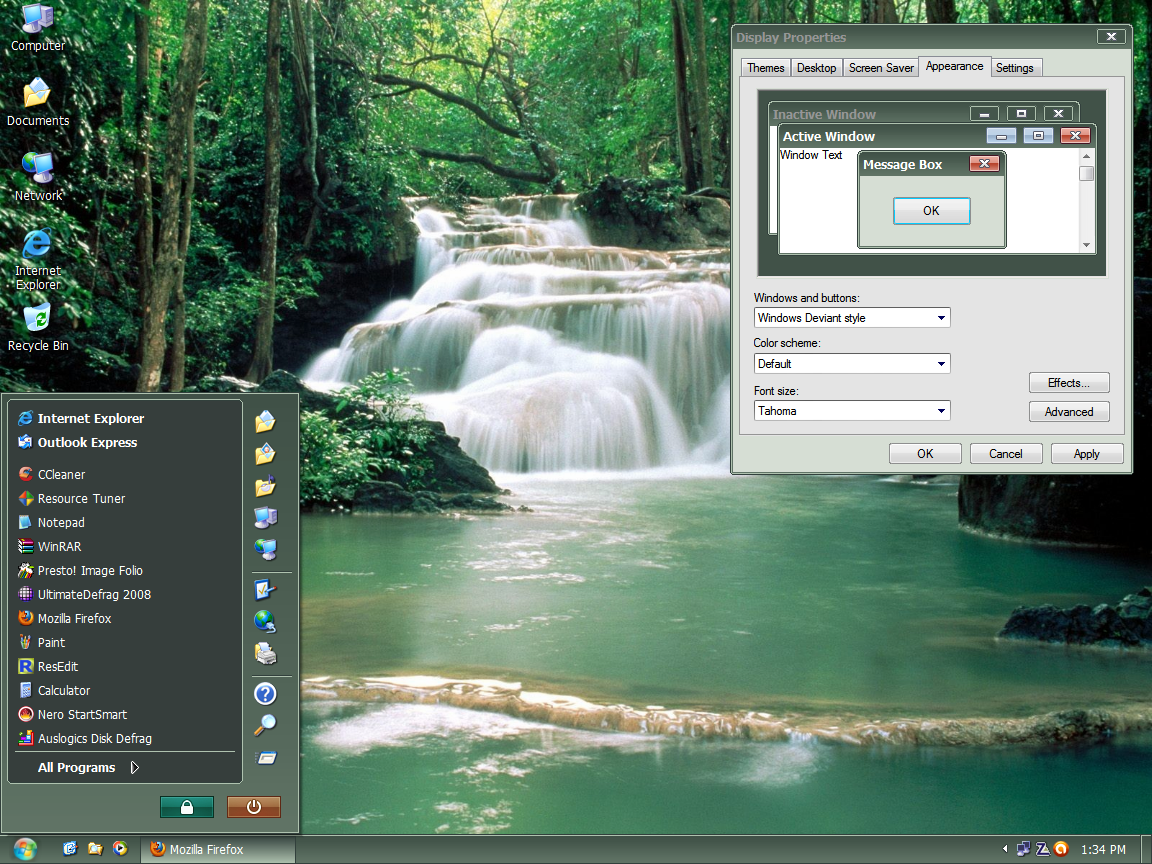Open Search via the magnifying glass icon
Screen dimensions: 1152x864
(x=265, y=725)
